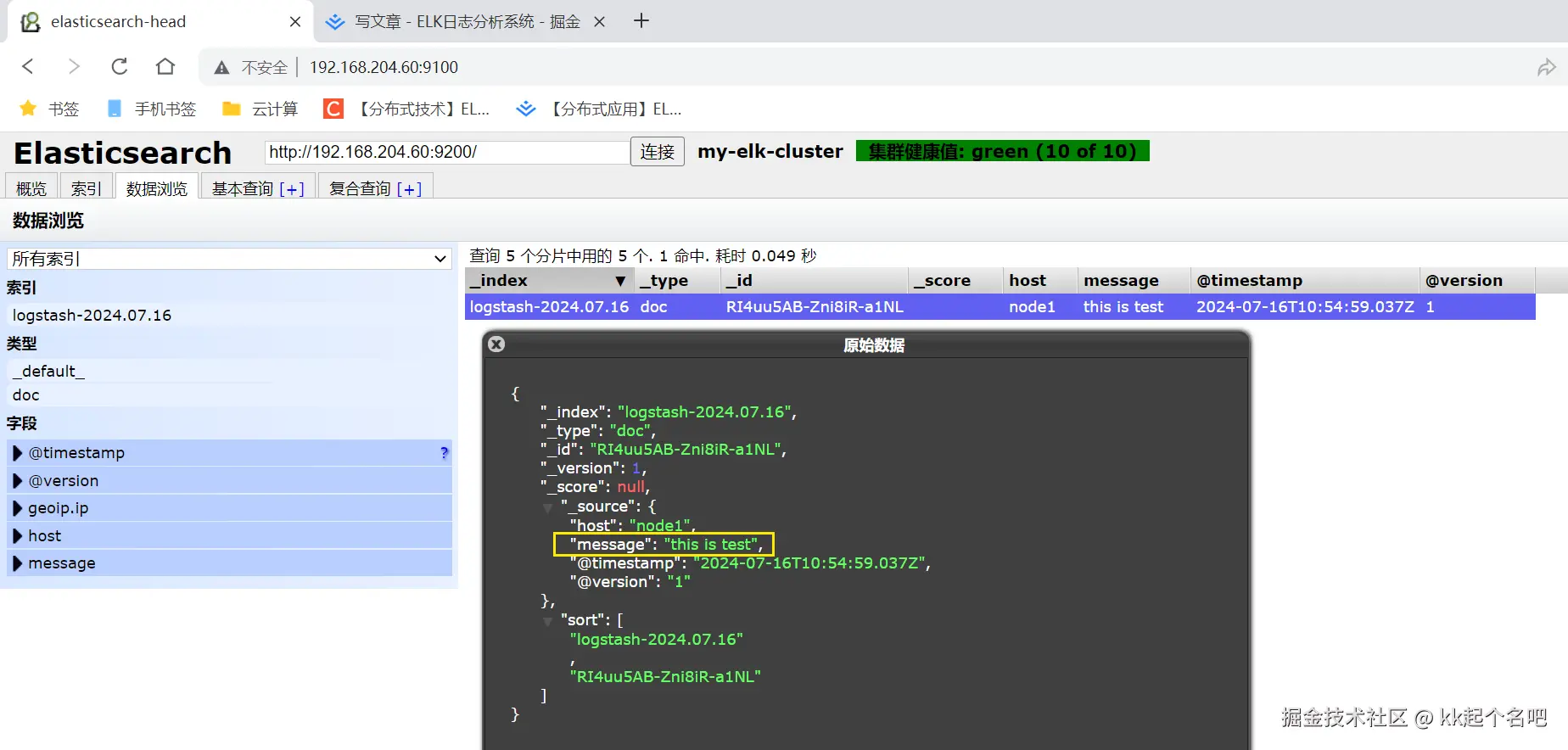
Task: Click the 2024-07-16T10:54:59.037Z timestamp cell
Action: click(x=1305, y=307)
